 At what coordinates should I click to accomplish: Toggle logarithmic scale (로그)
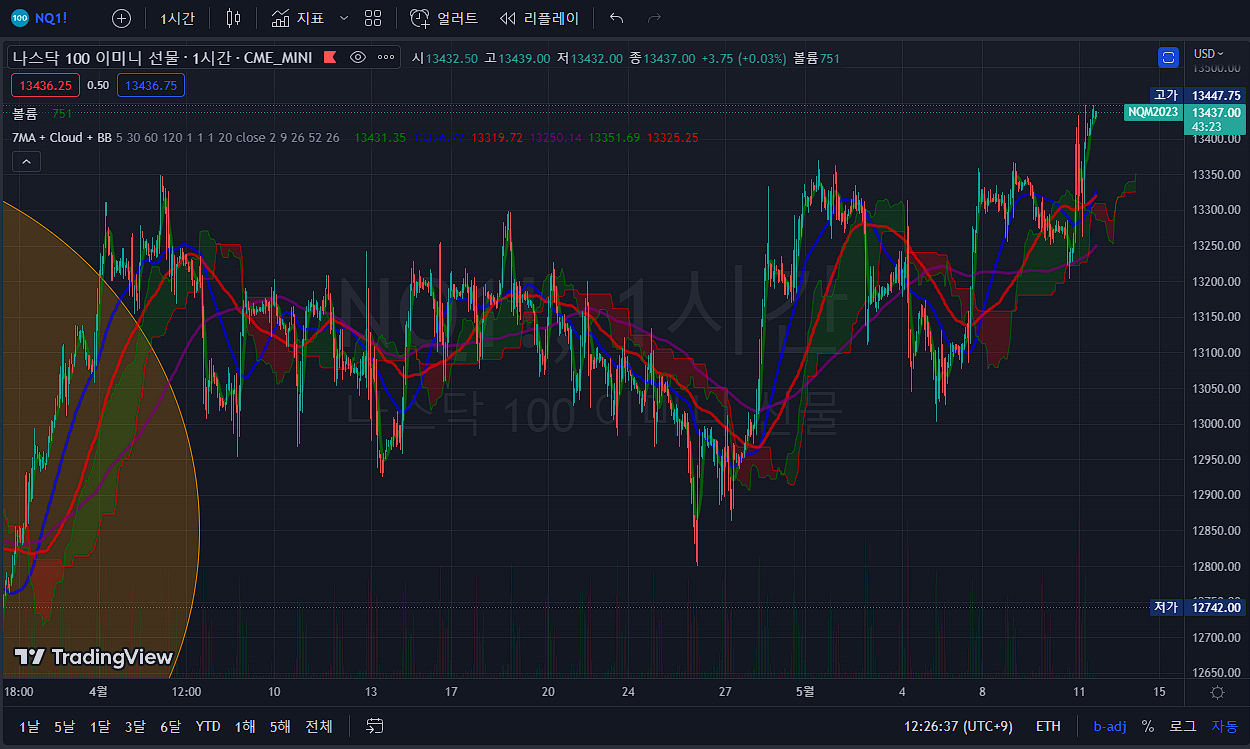tap(1183, 726)
